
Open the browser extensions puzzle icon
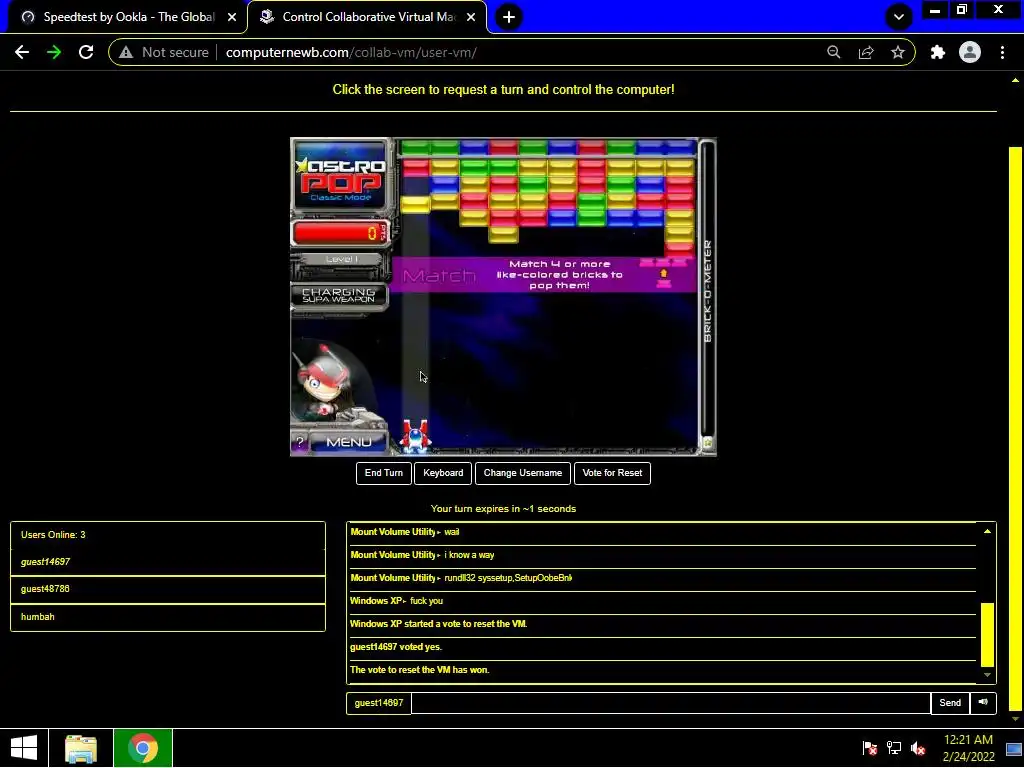tap(938, 52)
